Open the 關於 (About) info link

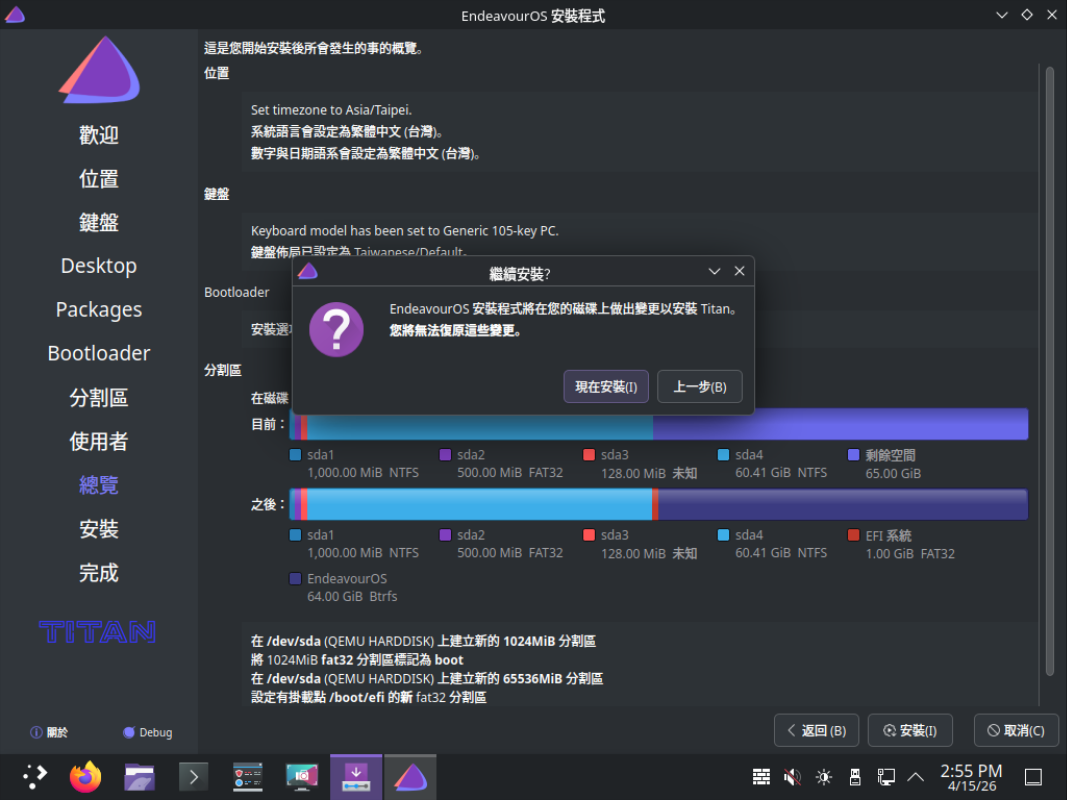49,732
